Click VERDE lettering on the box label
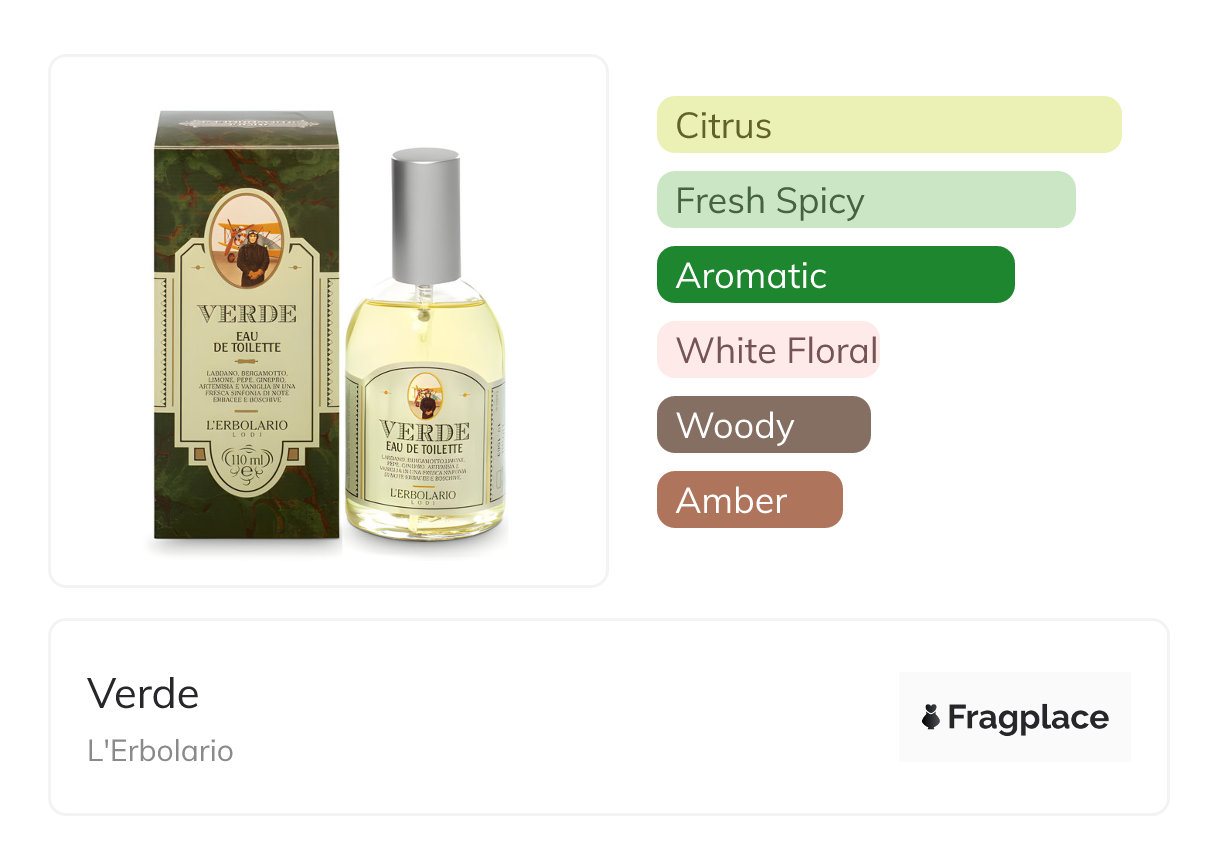The height and width of the screenshot is (864, 1218). point(247,314)
